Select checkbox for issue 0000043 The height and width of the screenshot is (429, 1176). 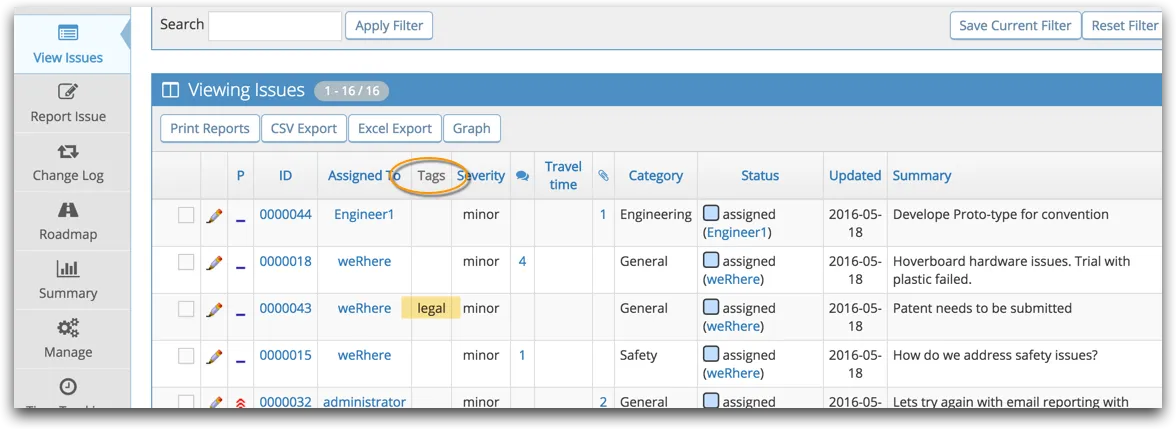(186, 309)
